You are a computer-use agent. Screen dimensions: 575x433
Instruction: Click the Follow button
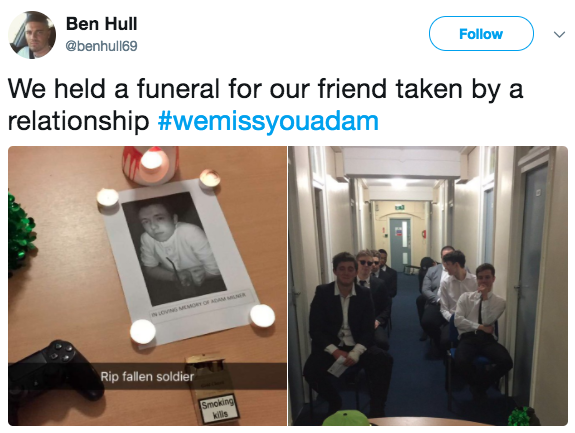click(481, 34)
